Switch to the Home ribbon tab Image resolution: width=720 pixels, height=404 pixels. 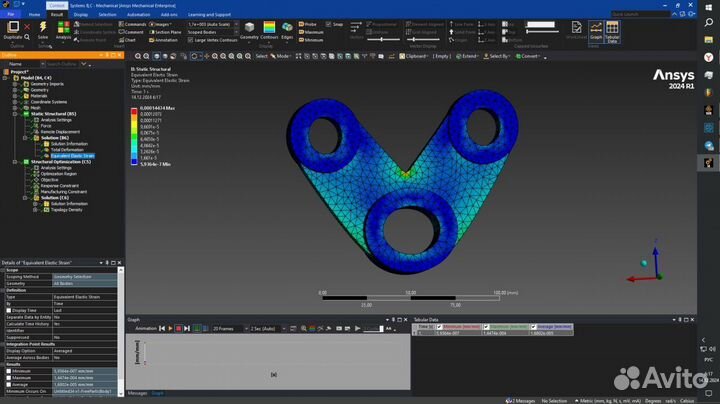(x=34, y=15)
